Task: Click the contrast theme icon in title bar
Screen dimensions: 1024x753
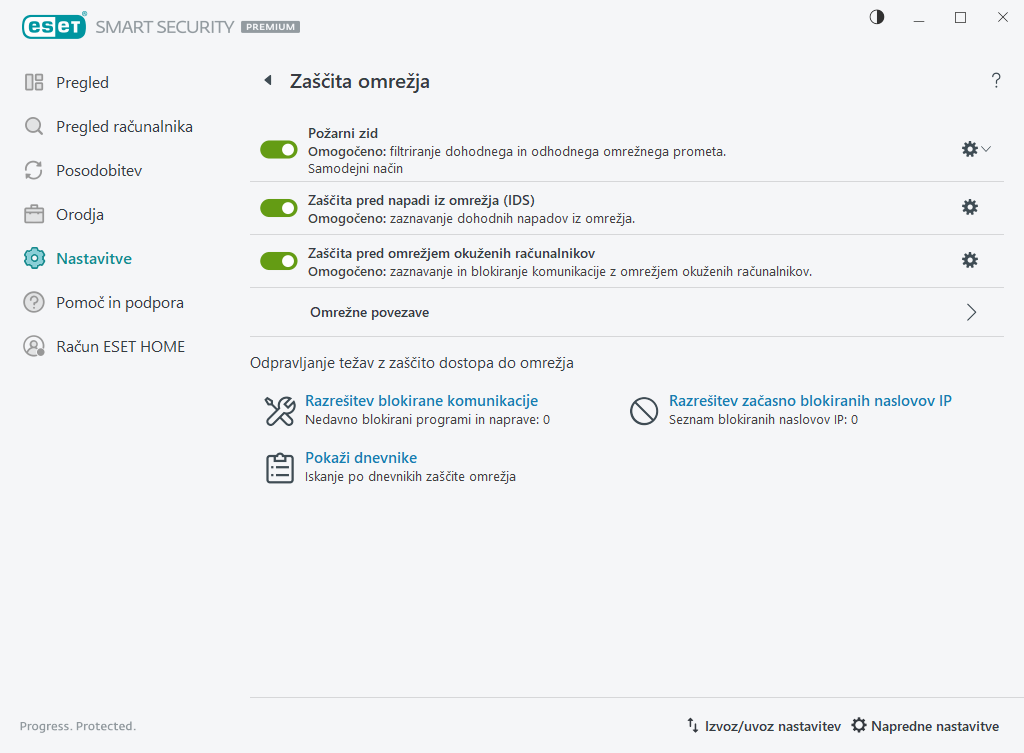Action: click(x=877, y=17)
